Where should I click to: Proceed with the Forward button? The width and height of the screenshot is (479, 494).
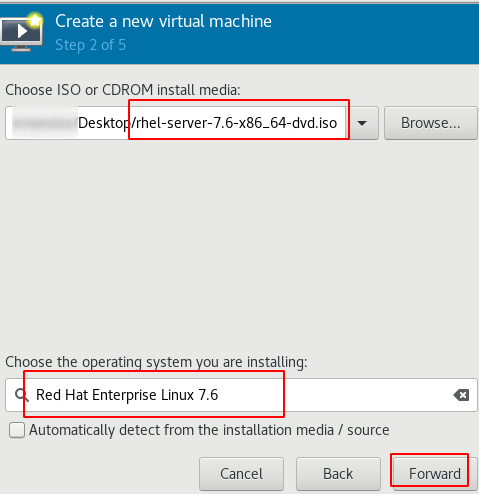click(x=435, y=474)
